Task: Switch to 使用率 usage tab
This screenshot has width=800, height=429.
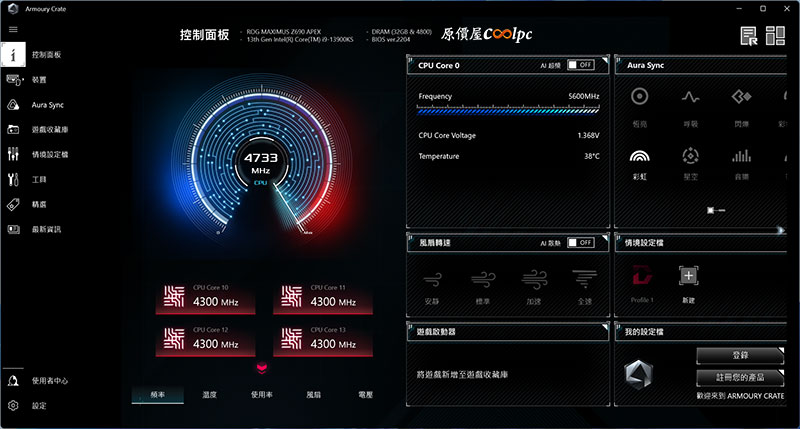Action: coord(262,395)
